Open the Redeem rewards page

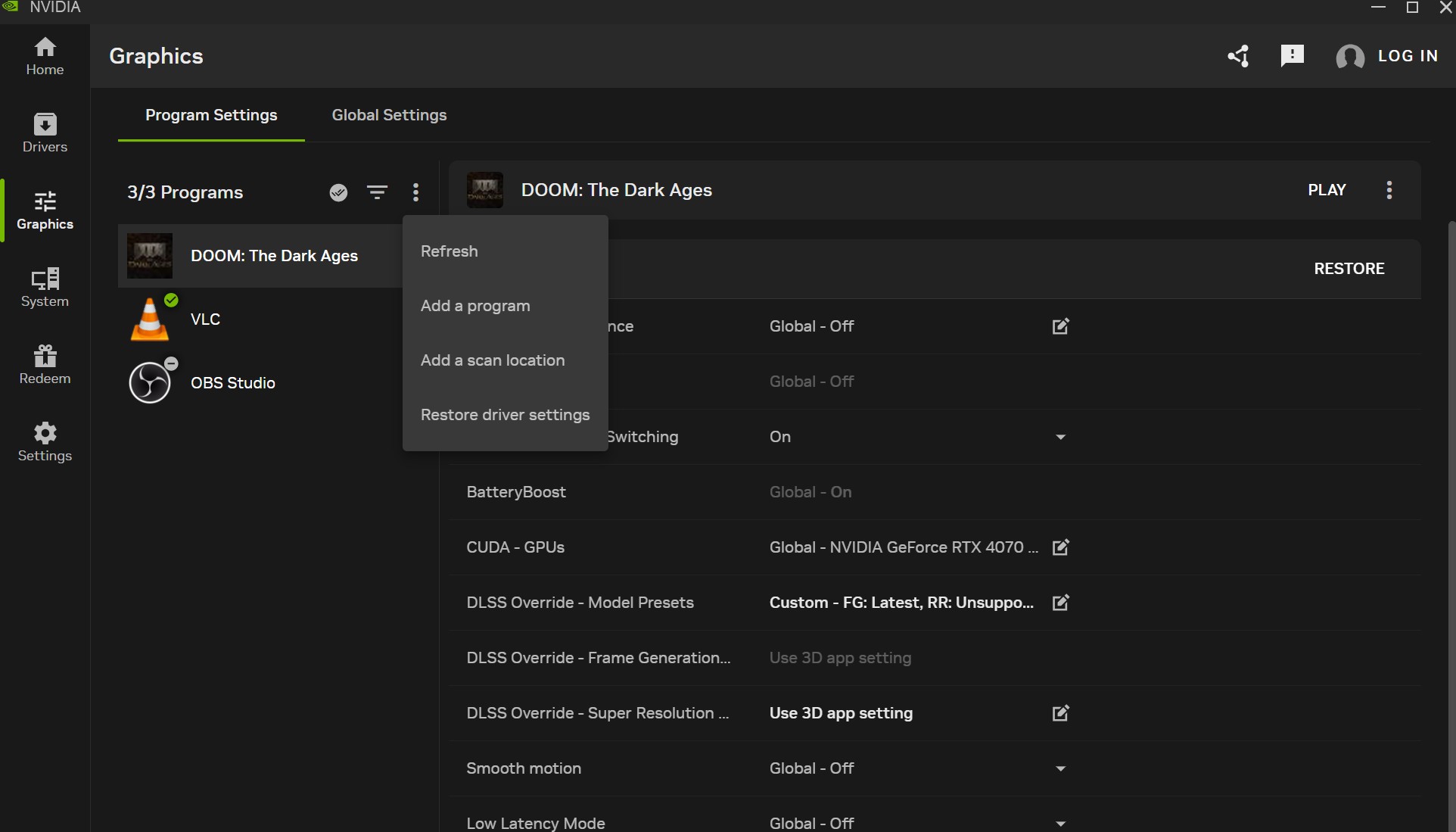[x=45, y=364]
